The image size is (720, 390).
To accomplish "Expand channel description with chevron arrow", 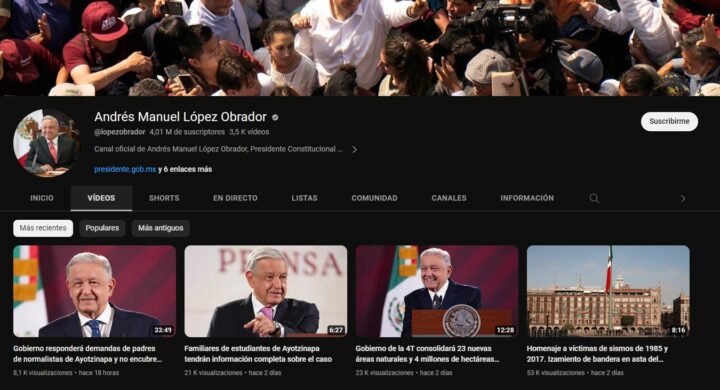I will coord(354,149).
